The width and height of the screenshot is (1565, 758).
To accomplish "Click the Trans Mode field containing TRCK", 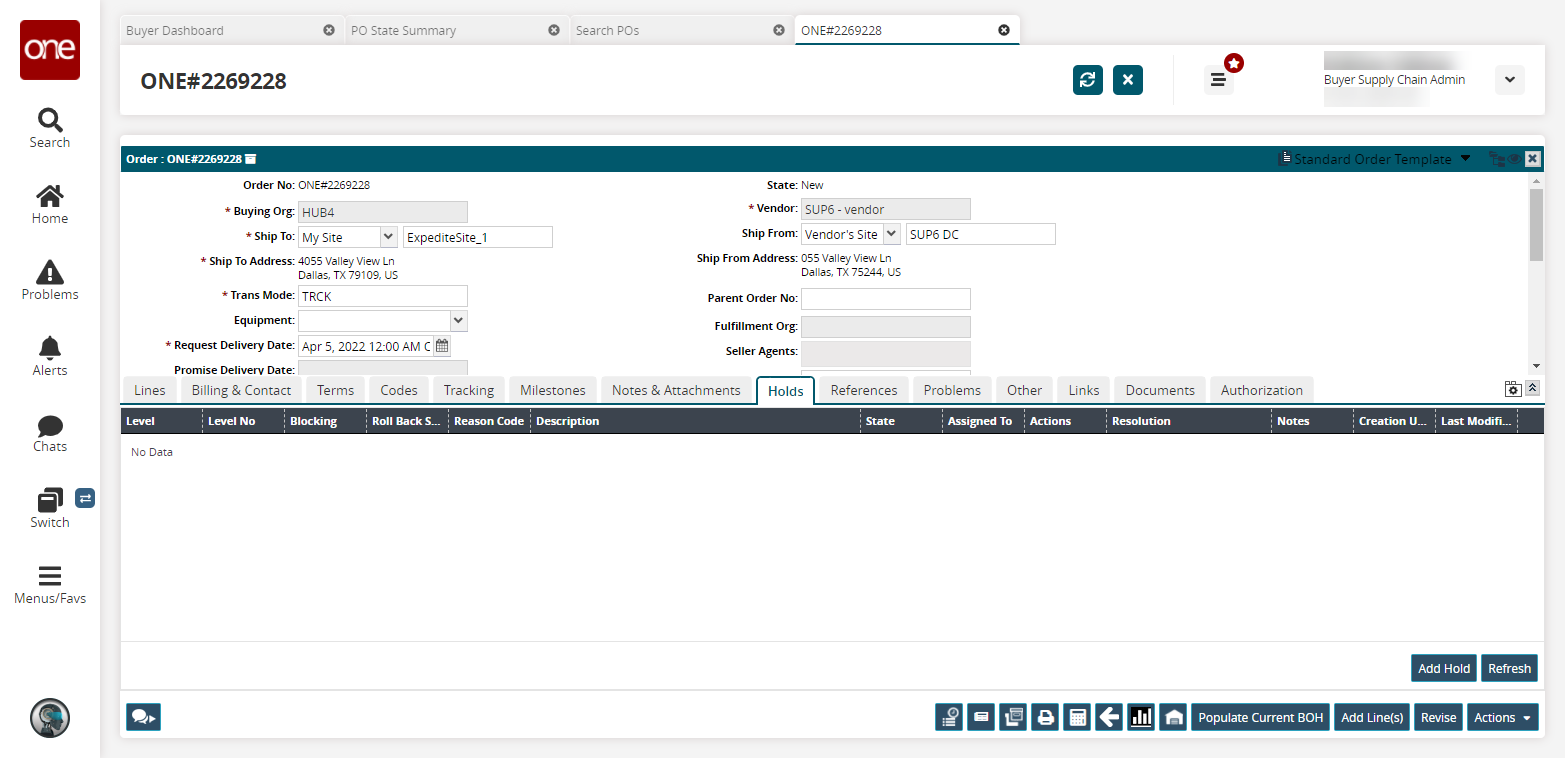I will [x=383, y=296].
